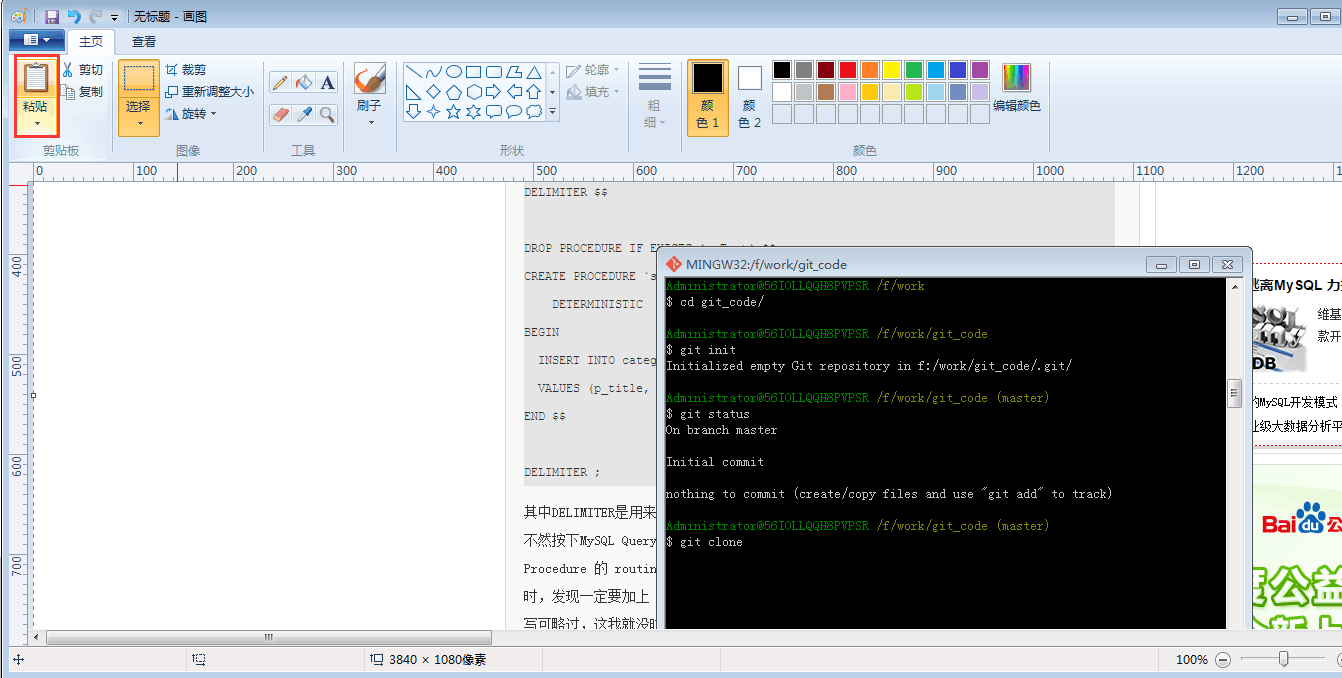This screenshot has height=678, width=1342.
Task: Select 颜色 2 (Color 2) background box
Action: (x=750, y=96)
